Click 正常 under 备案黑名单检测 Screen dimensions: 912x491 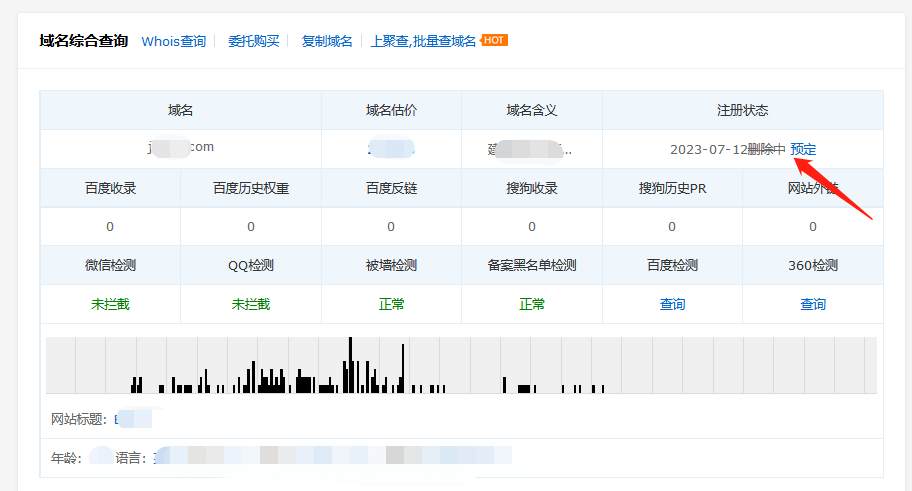532,304
